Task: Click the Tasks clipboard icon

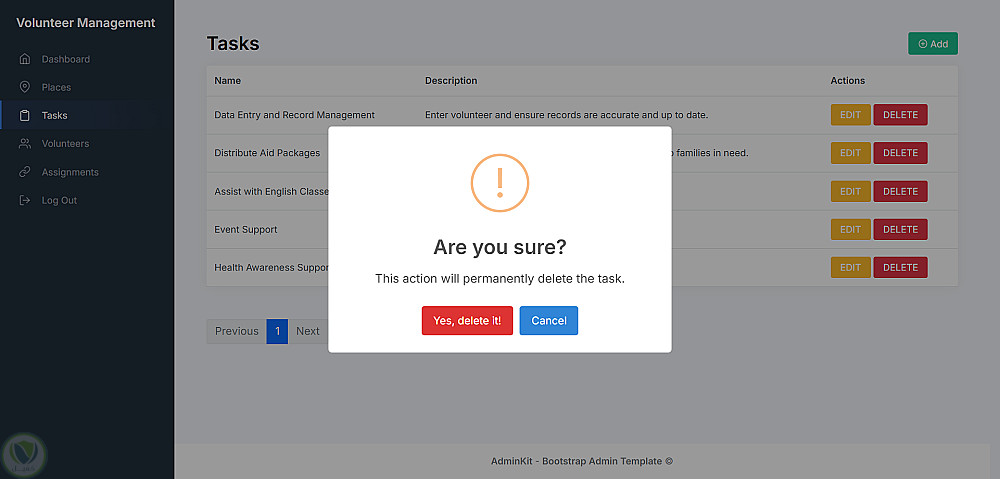Action: (25, 115)
